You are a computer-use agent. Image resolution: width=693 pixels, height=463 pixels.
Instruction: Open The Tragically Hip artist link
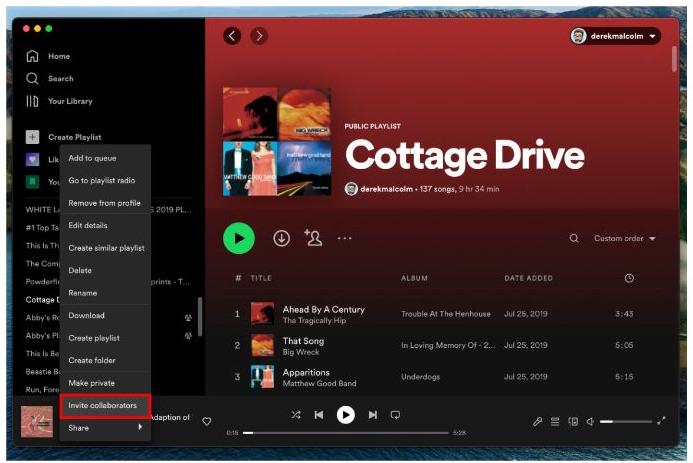click(314, 321)
